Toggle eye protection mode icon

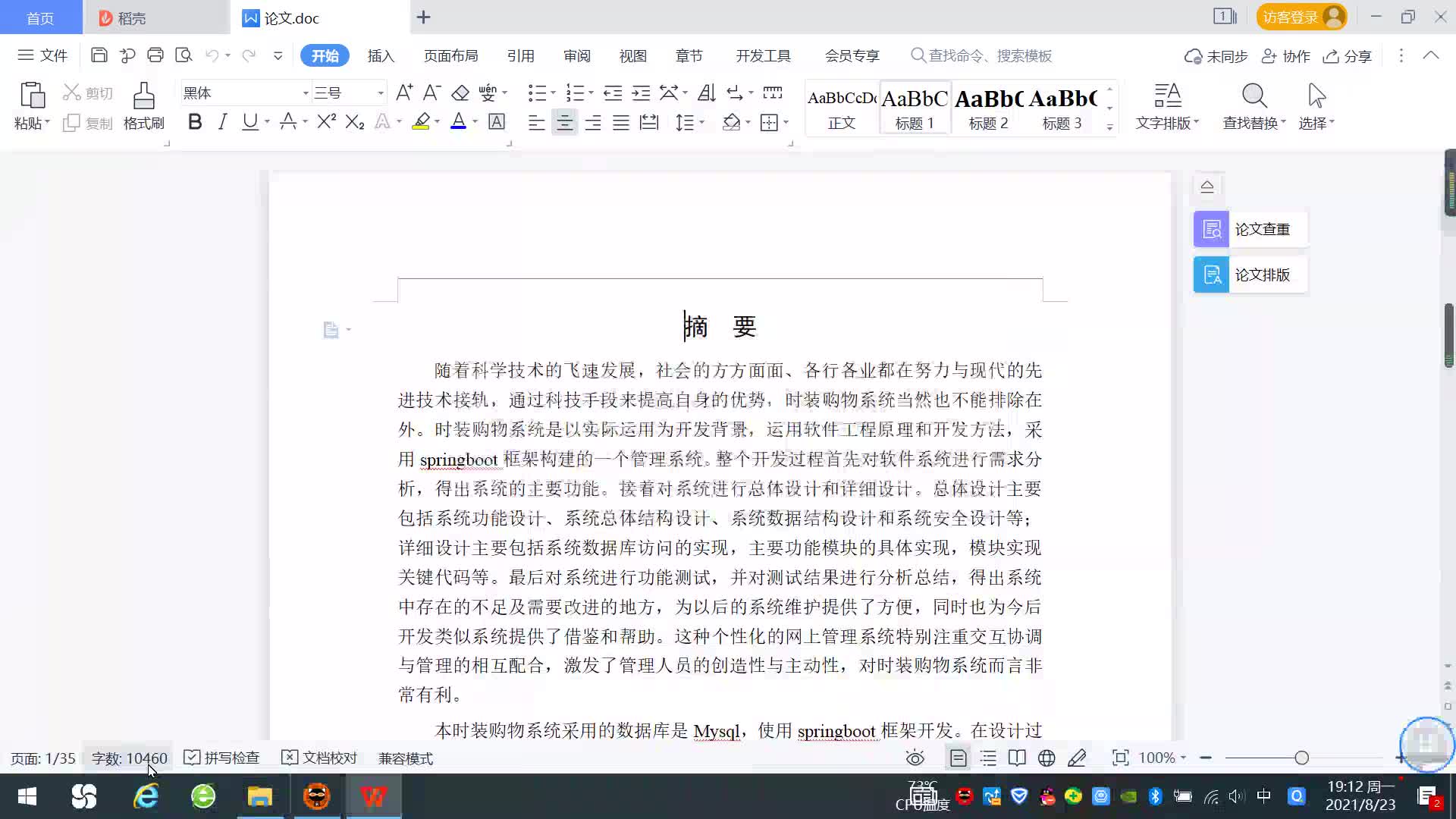point(915,758)
